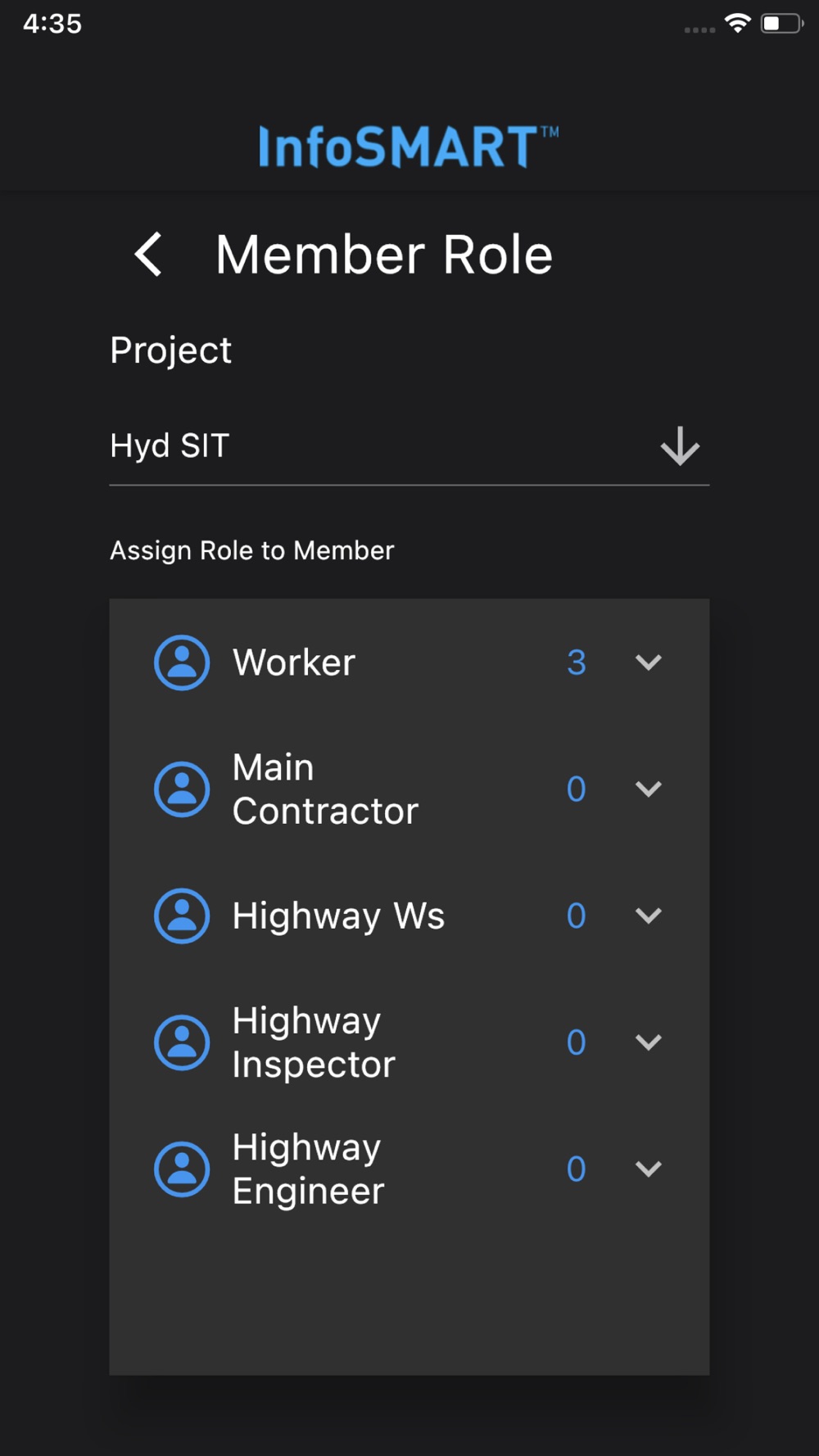Expand the Highway Ws chevron
Image resolution: width=819 pixels, height=1456 pixels.
click(649, 916)
